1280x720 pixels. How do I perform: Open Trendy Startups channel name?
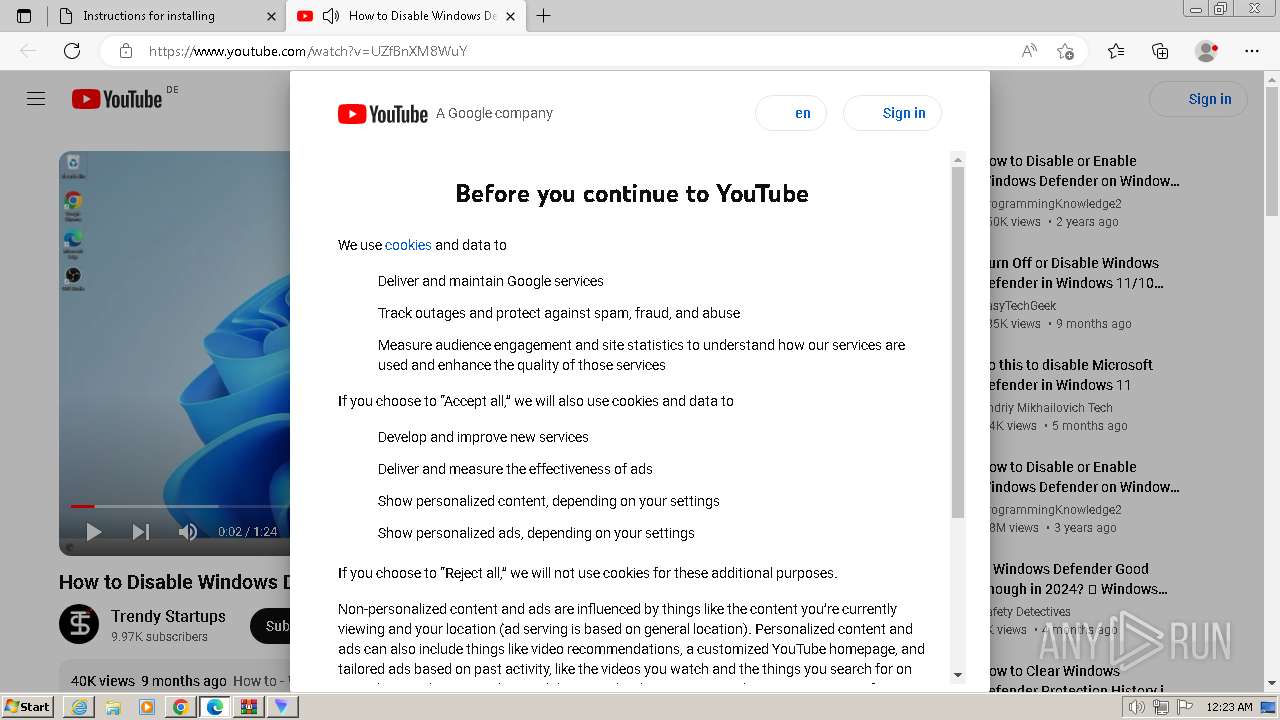(x=168, y=616)
